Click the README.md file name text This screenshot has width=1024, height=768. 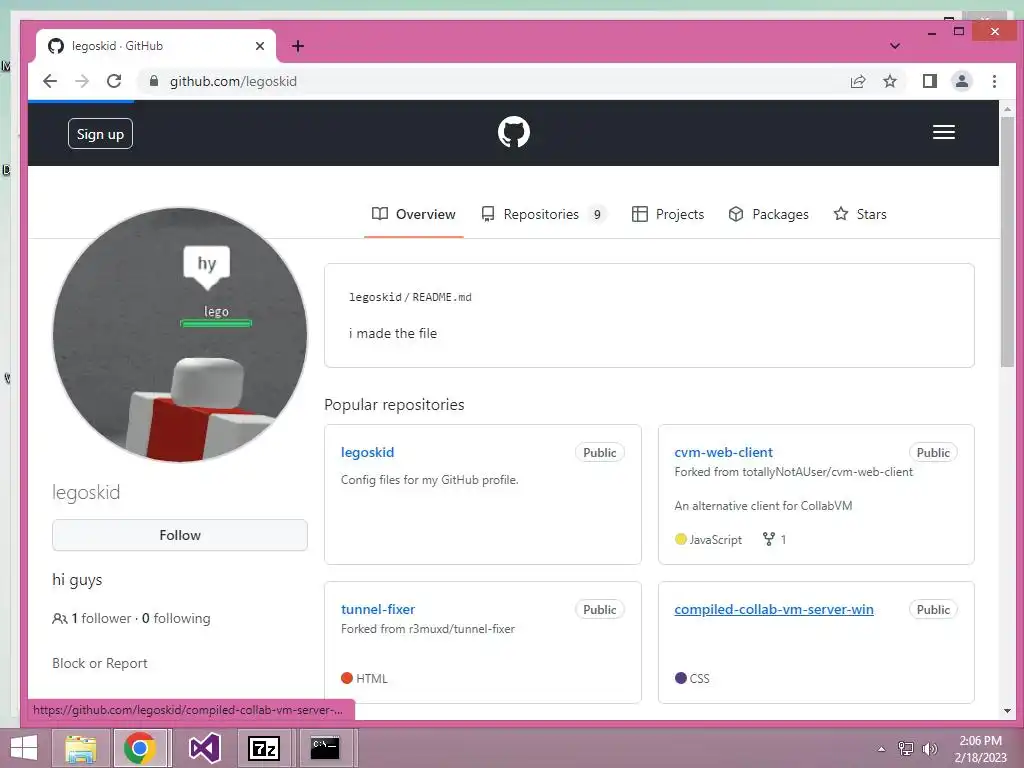(441, 297)
